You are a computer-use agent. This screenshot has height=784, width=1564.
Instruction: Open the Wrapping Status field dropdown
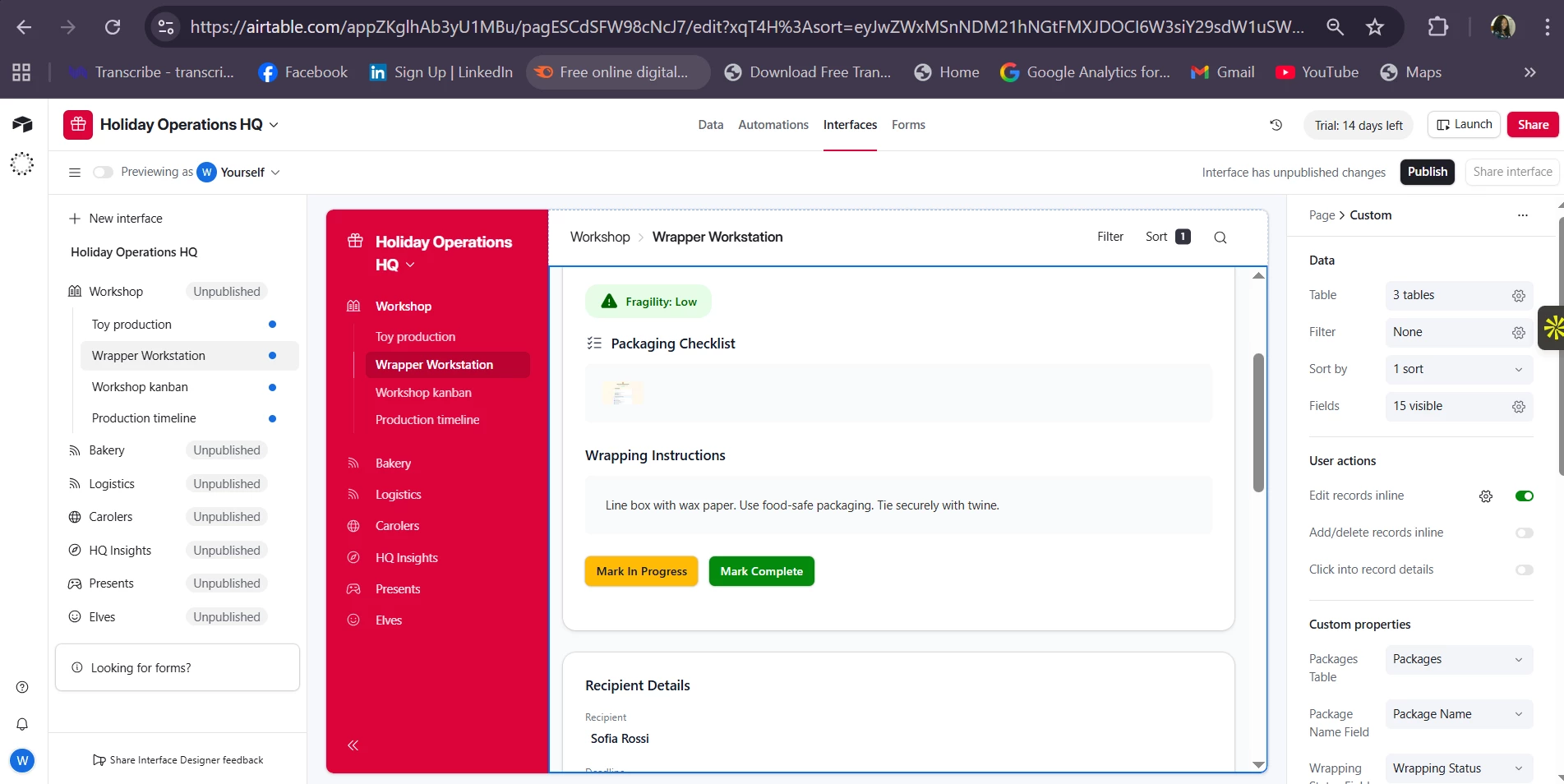[x=1459, y=769]
